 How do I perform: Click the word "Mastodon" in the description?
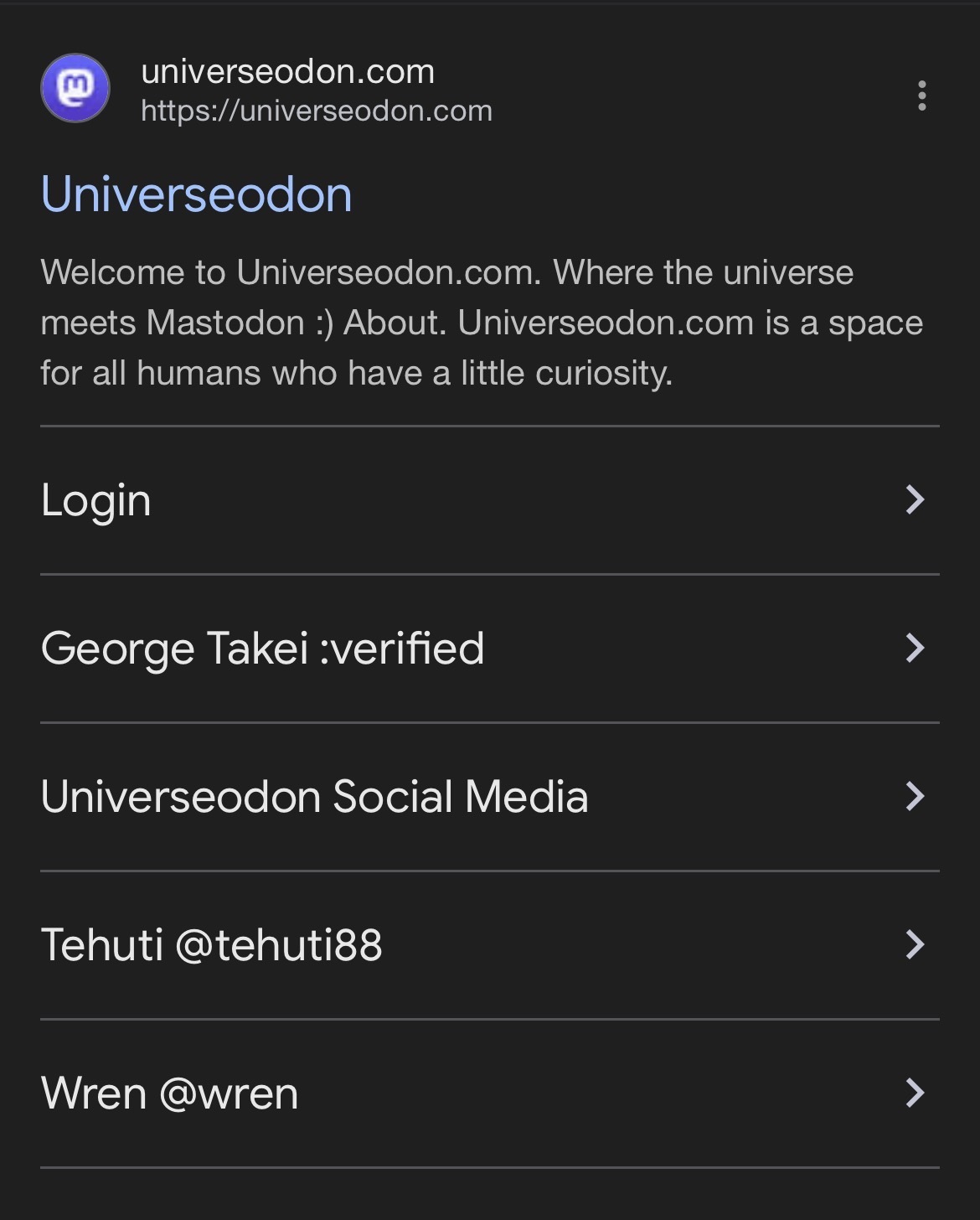pyautogui.click(x=225, y=323)
